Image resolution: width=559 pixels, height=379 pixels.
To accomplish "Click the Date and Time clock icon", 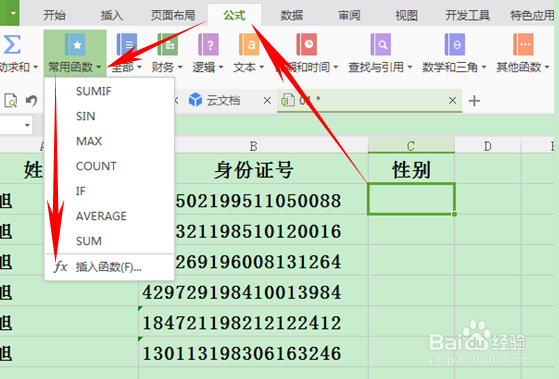I will tap(307, 45).
